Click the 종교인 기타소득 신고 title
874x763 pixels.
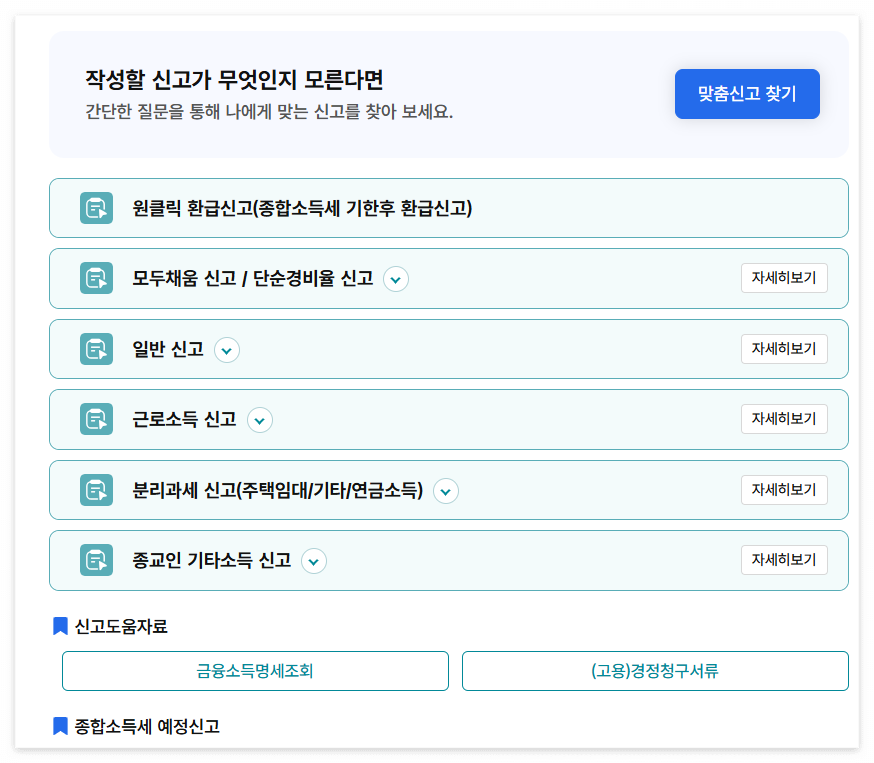pyautogui.click(x=212, y=560)
